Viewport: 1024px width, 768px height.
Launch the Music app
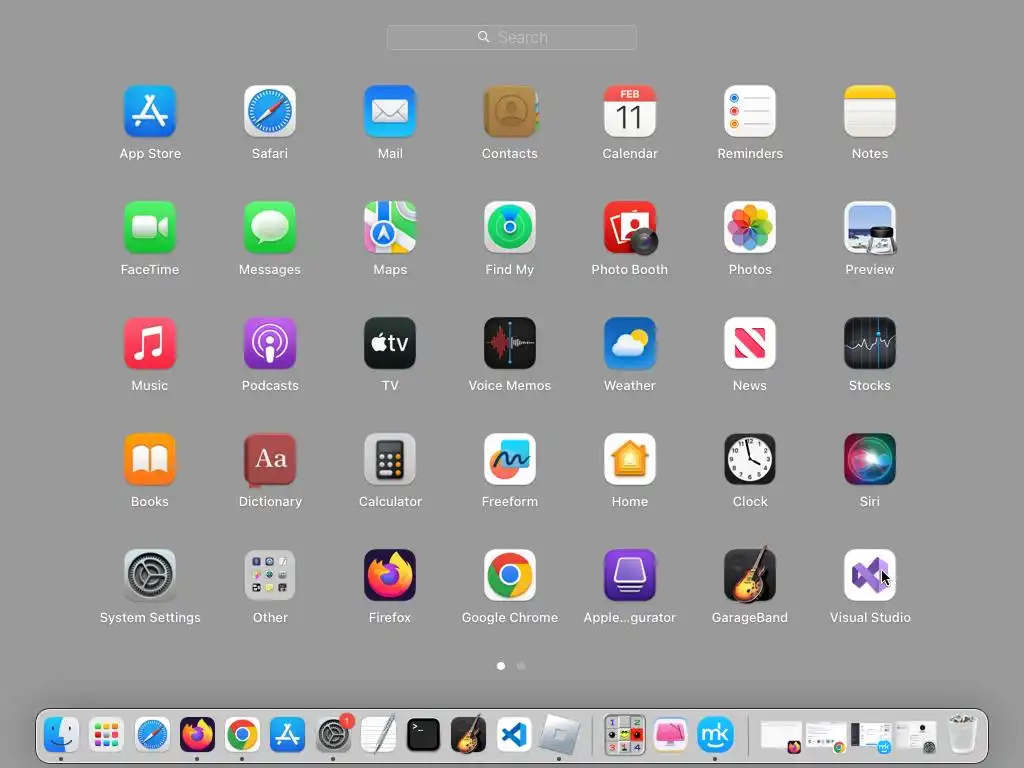point(150,344)
